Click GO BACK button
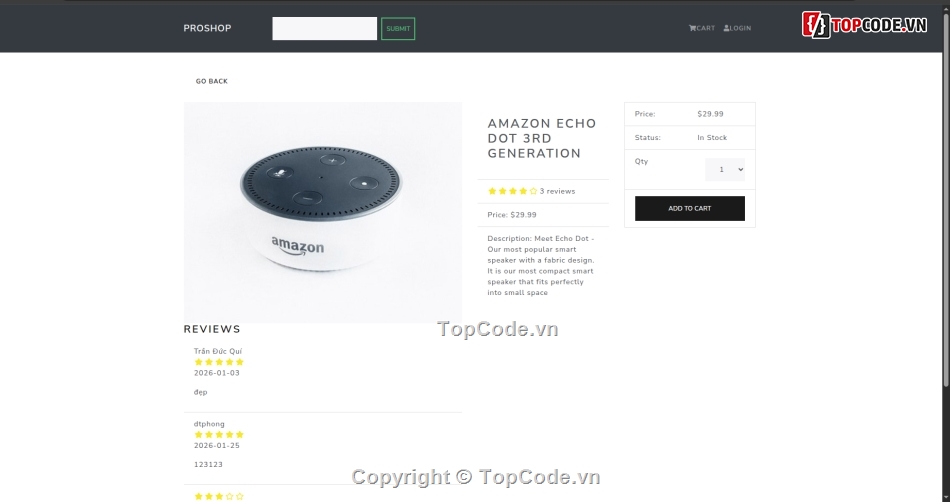This screenshot has width=950, height=502. (x=211, y=81)
